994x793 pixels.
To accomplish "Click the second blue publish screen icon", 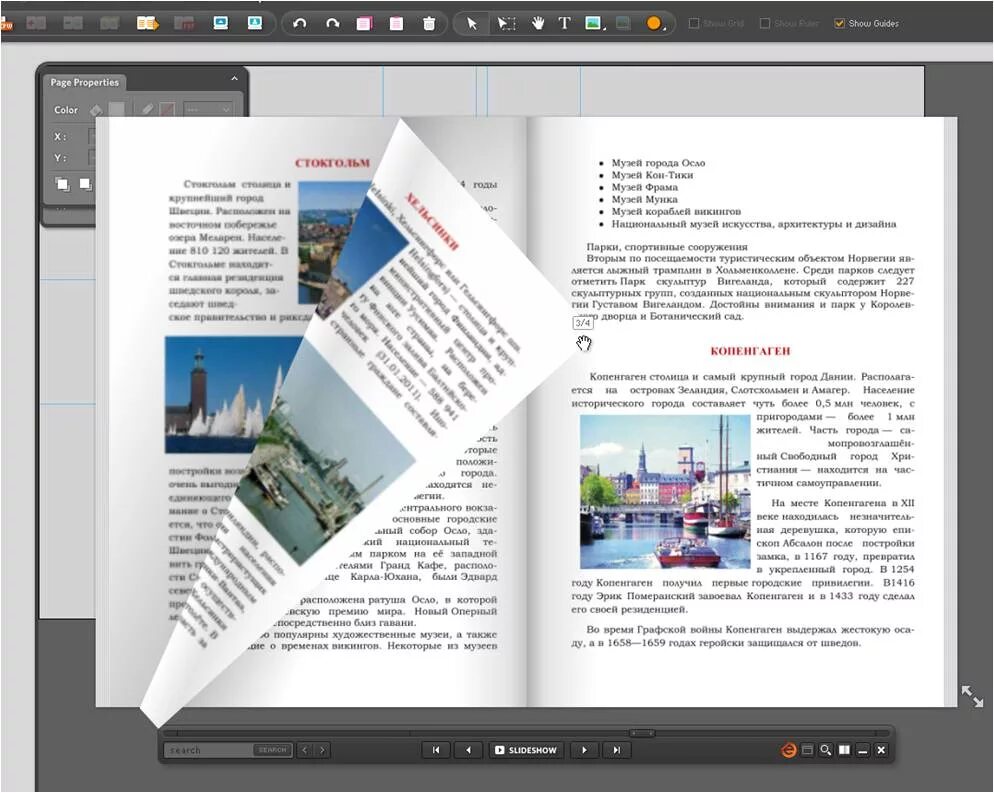I will (255, 23).
